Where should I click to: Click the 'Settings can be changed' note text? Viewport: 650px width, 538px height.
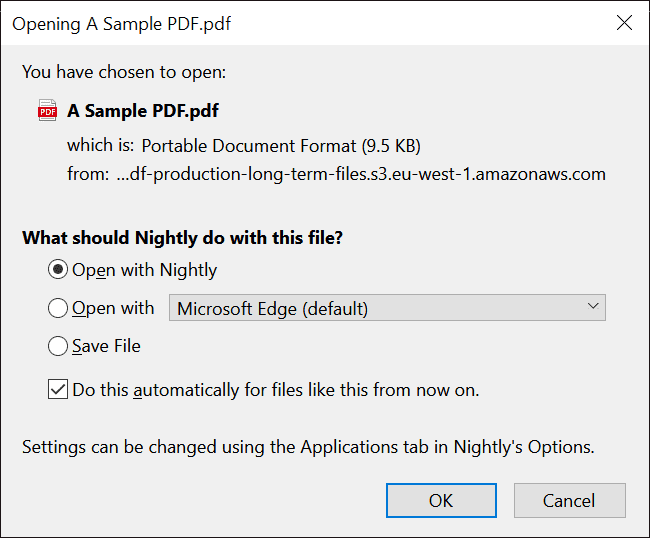click(308, 447)
